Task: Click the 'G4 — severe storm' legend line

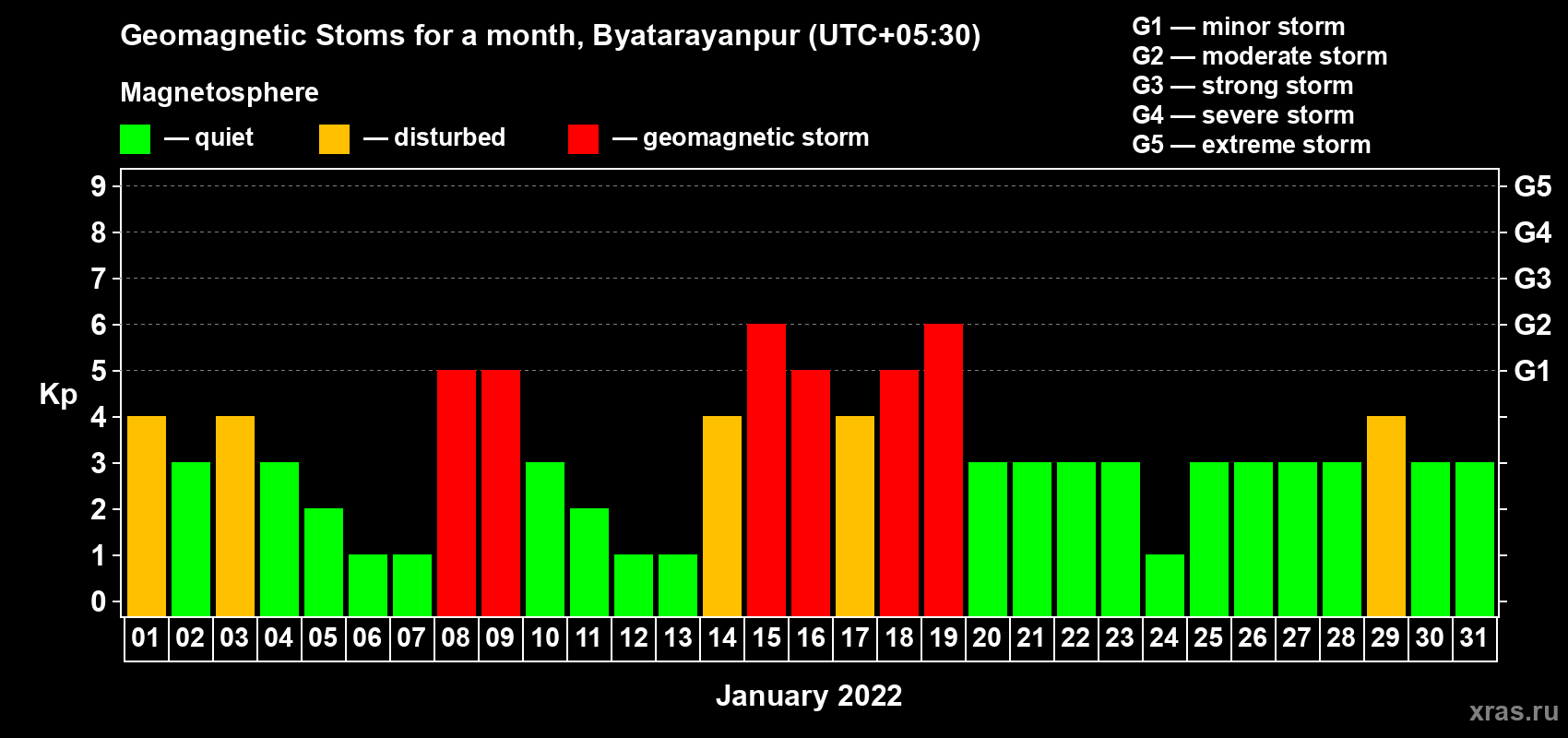Action: [1243, 115]
